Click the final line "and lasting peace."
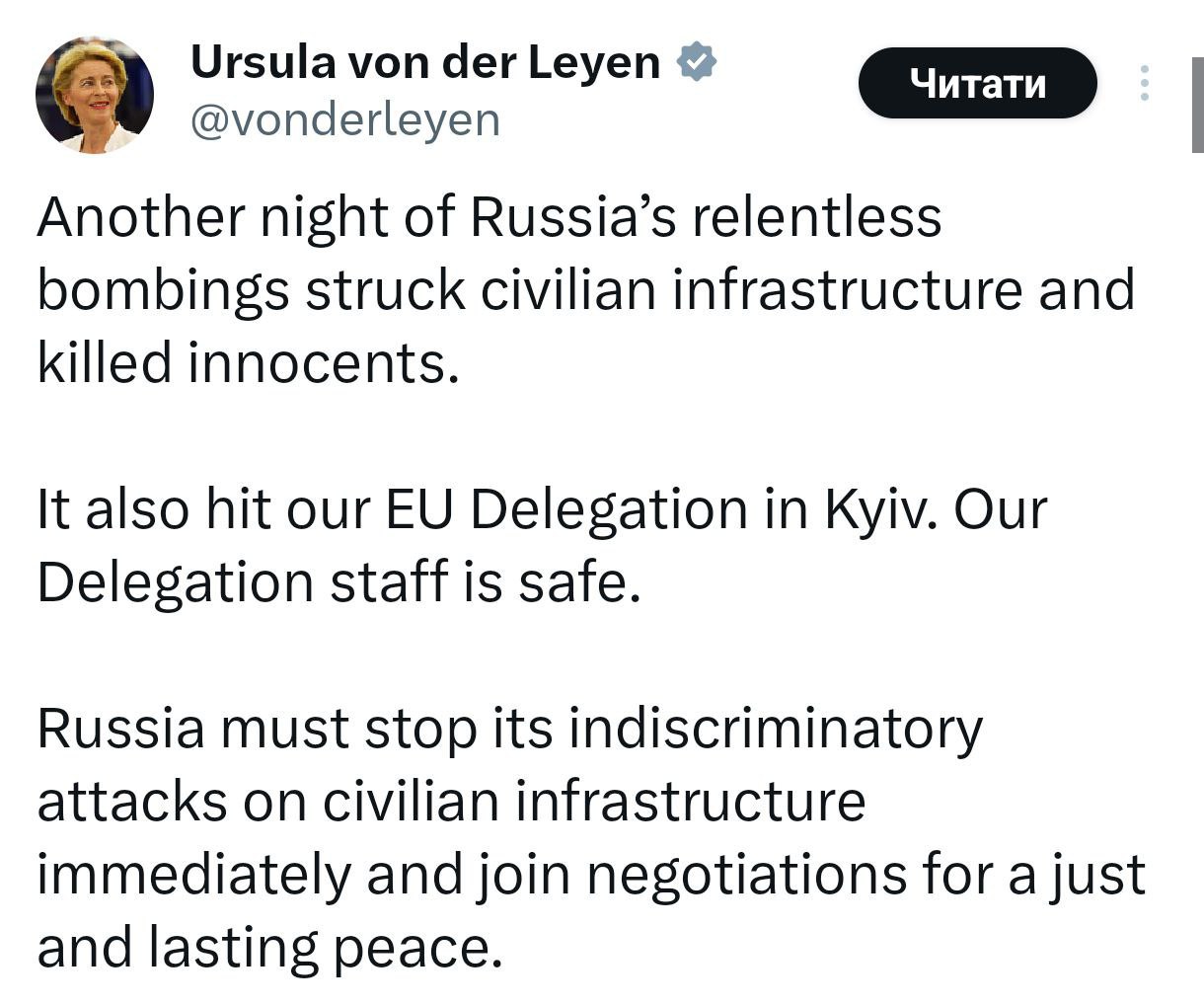This screenshot has width=1204, height=1005. tap(263, 949)
